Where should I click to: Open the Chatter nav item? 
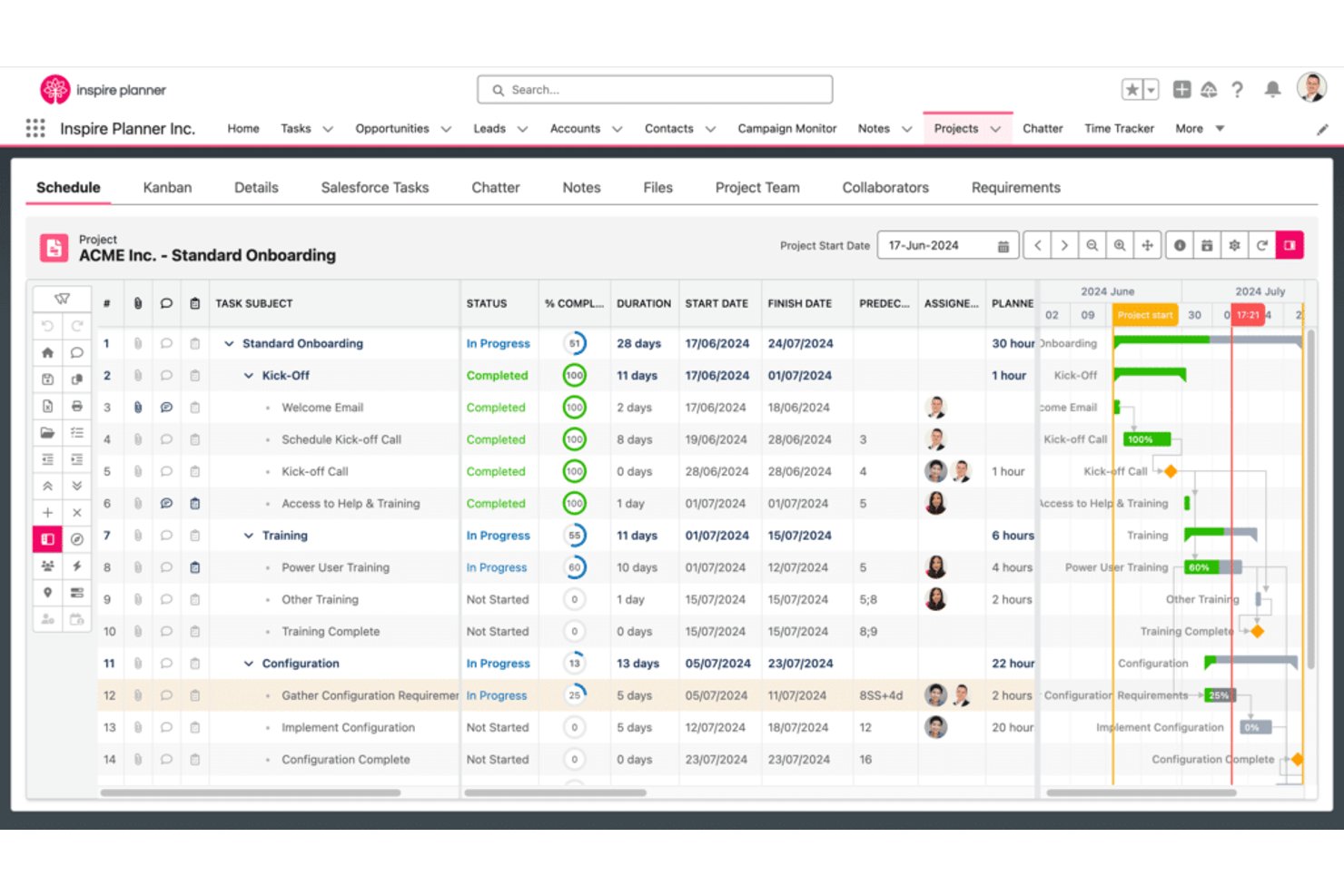1043,129
